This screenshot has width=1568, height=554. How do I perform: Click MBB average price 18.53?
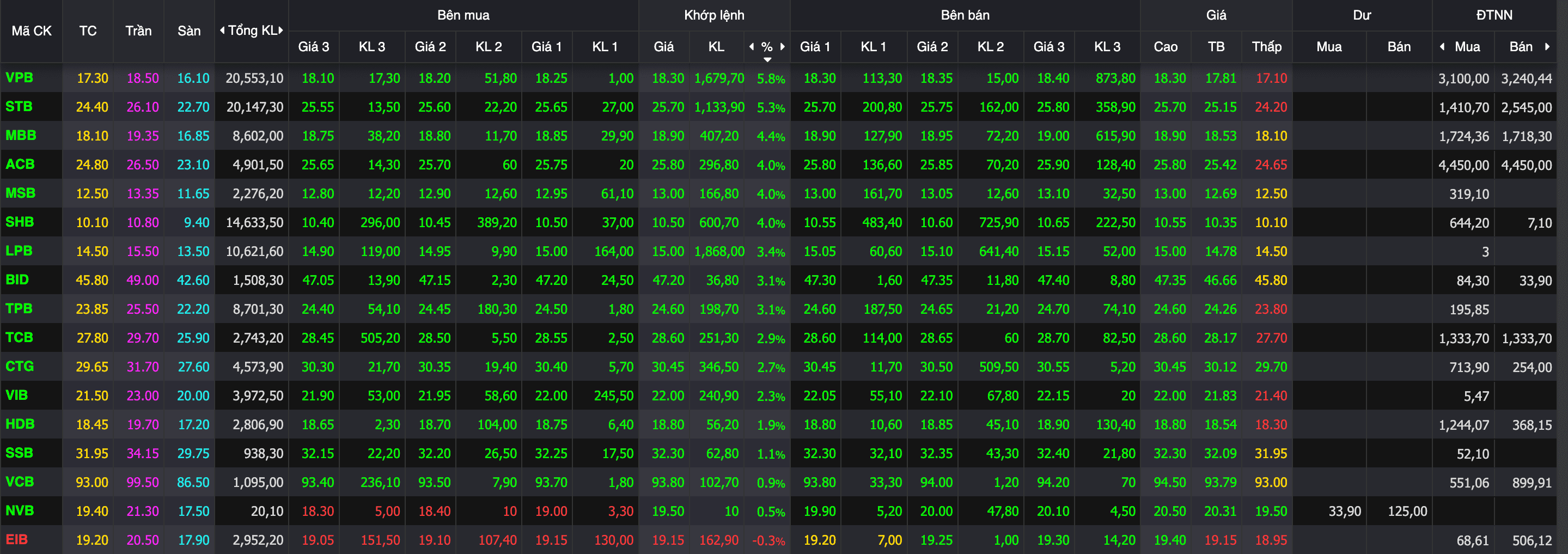(x=1220, y=136)
